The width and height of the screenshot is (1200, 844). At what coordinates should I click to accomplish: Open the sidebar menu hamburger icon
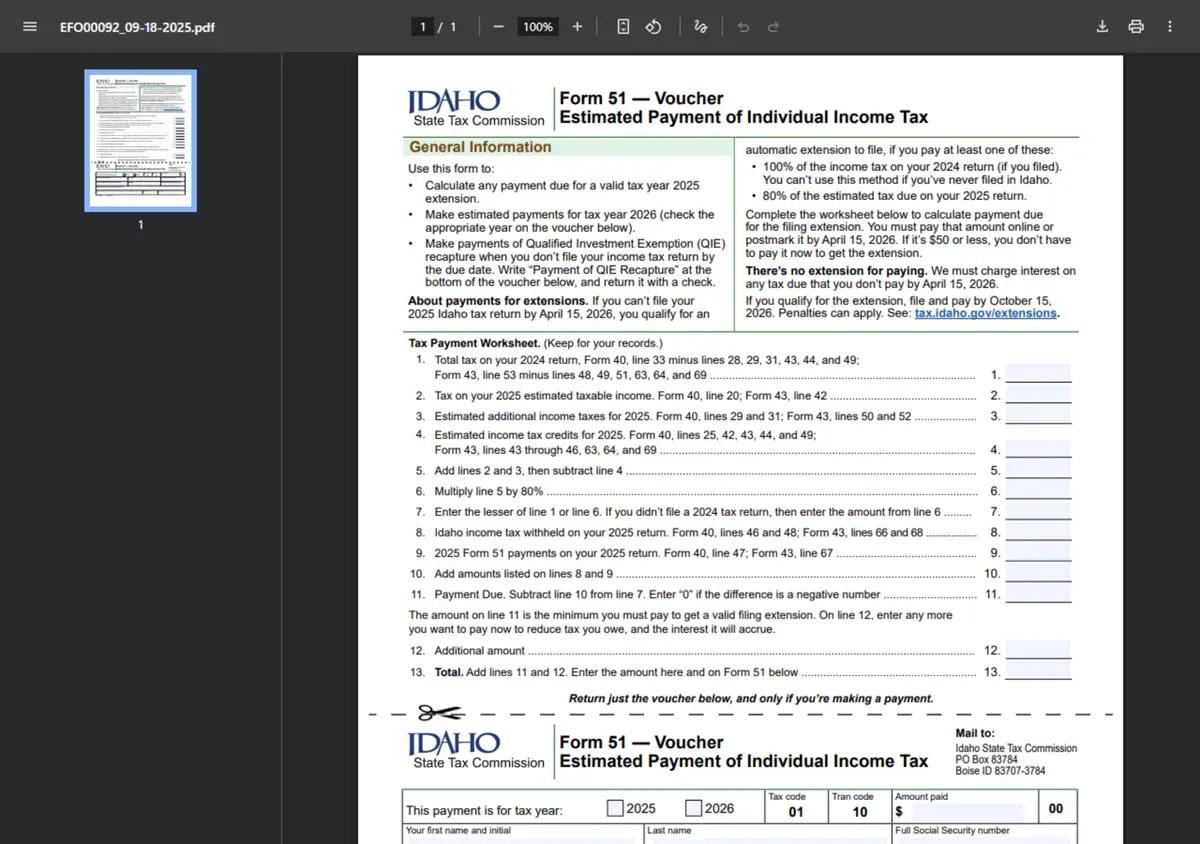click(30, 27)
